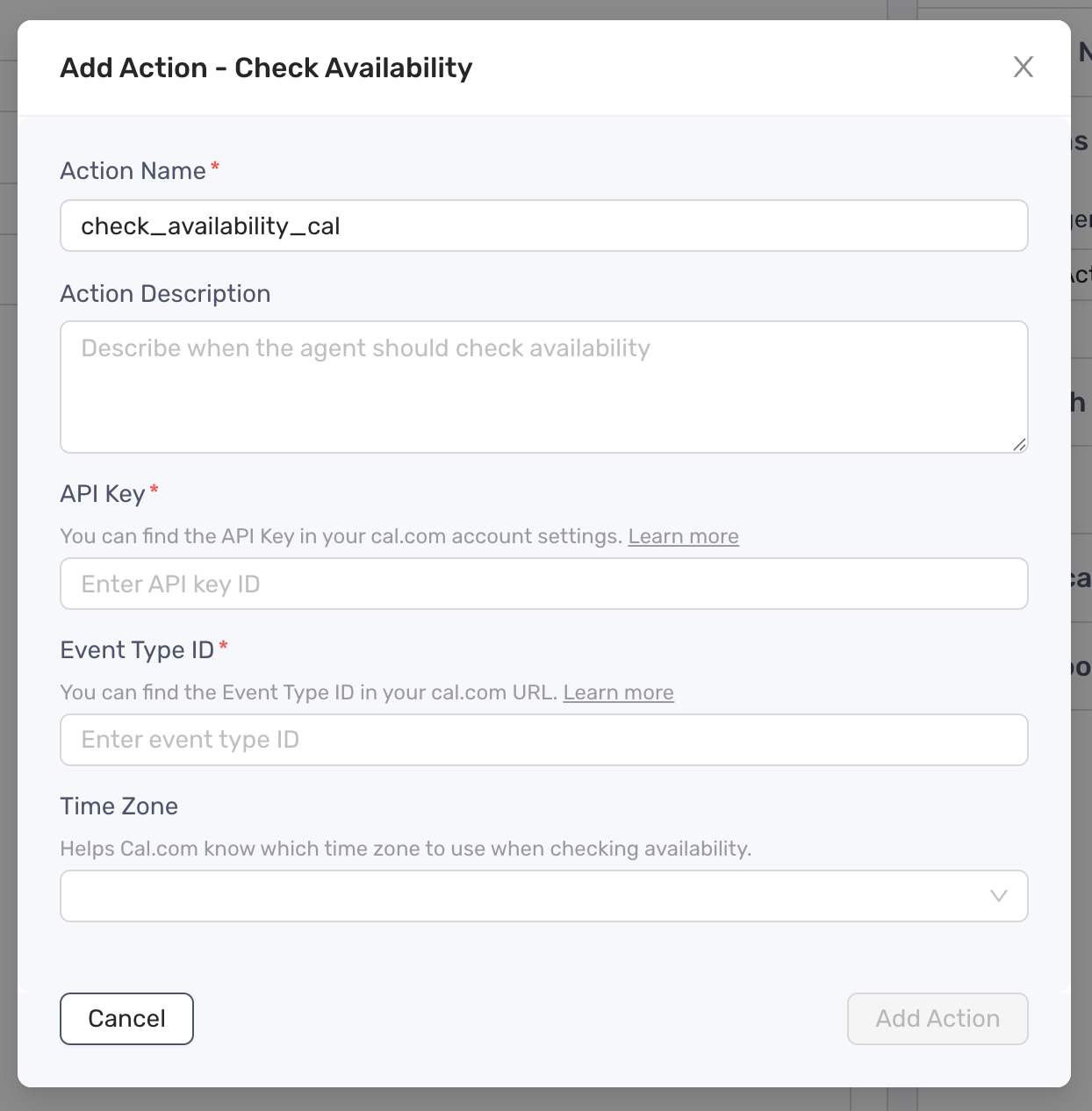Click the Add Action button

coord(938,1019)
